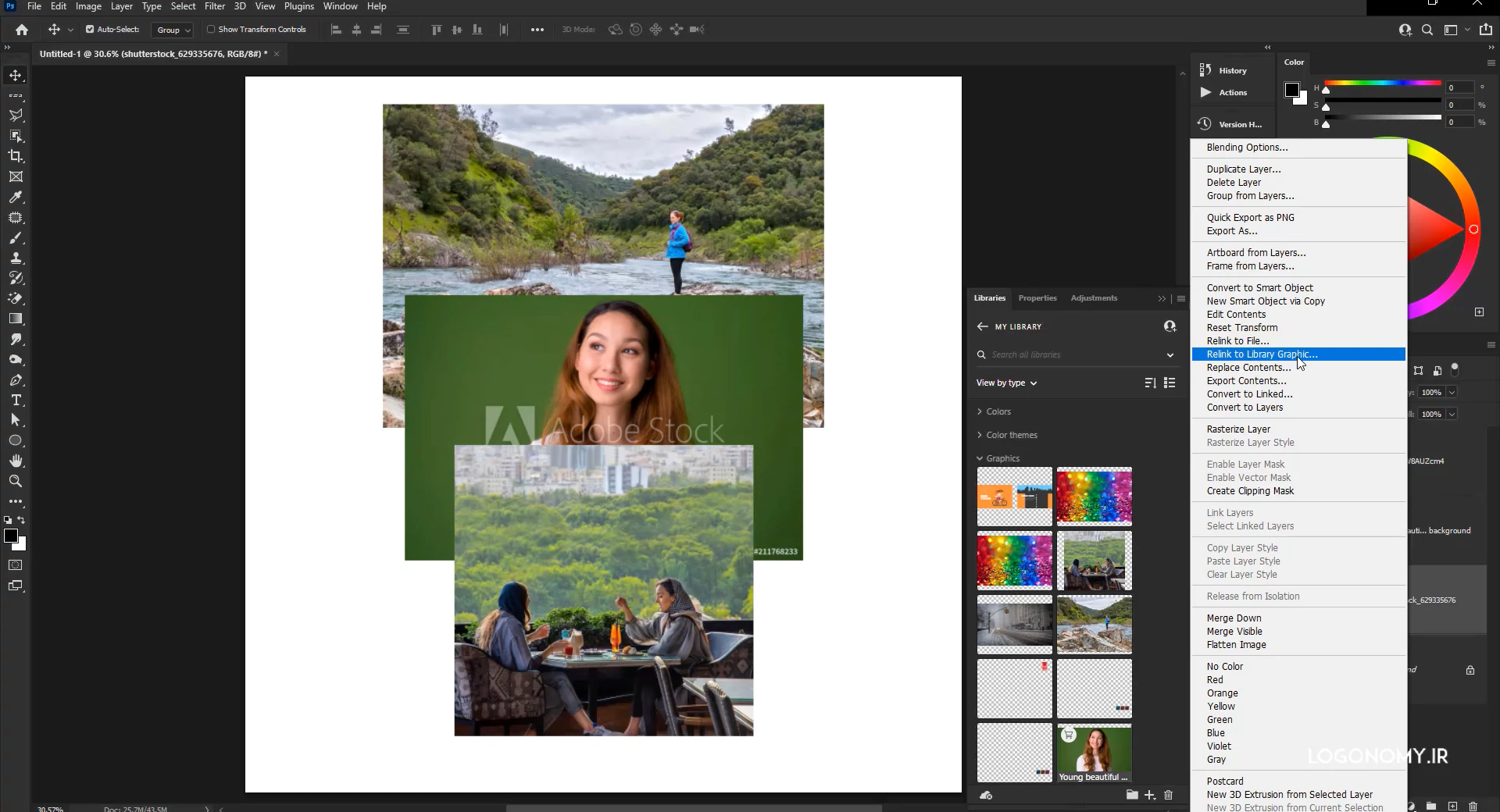Select the Horizontal Type tool
1500x812 pixels.
[x=16, y=400]
